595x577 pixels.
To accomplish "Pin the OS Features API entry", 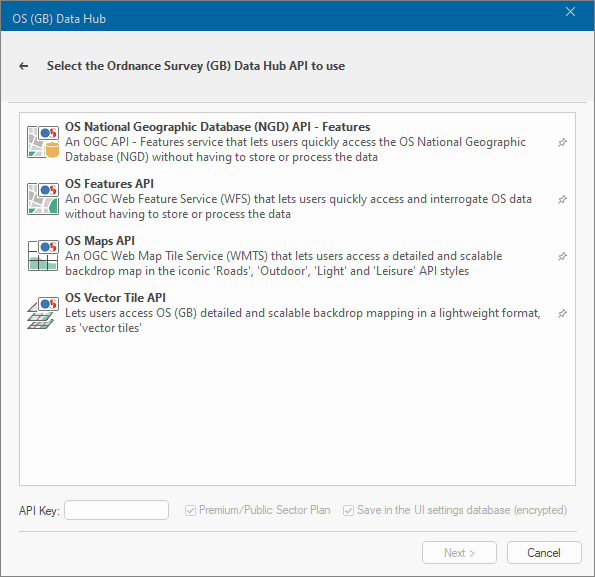I will 562,199.
